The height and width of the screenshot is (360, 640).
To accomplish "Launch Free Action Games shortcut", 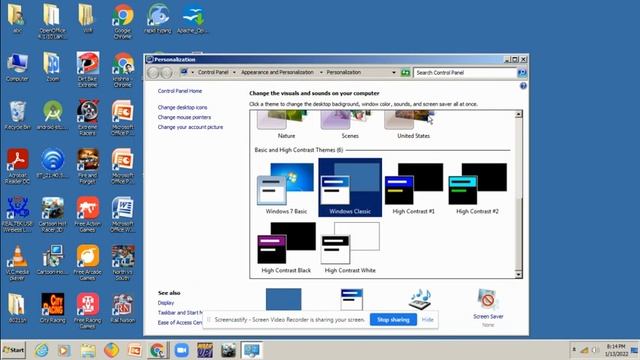I will pyautogui.click(x=87, y=214).
